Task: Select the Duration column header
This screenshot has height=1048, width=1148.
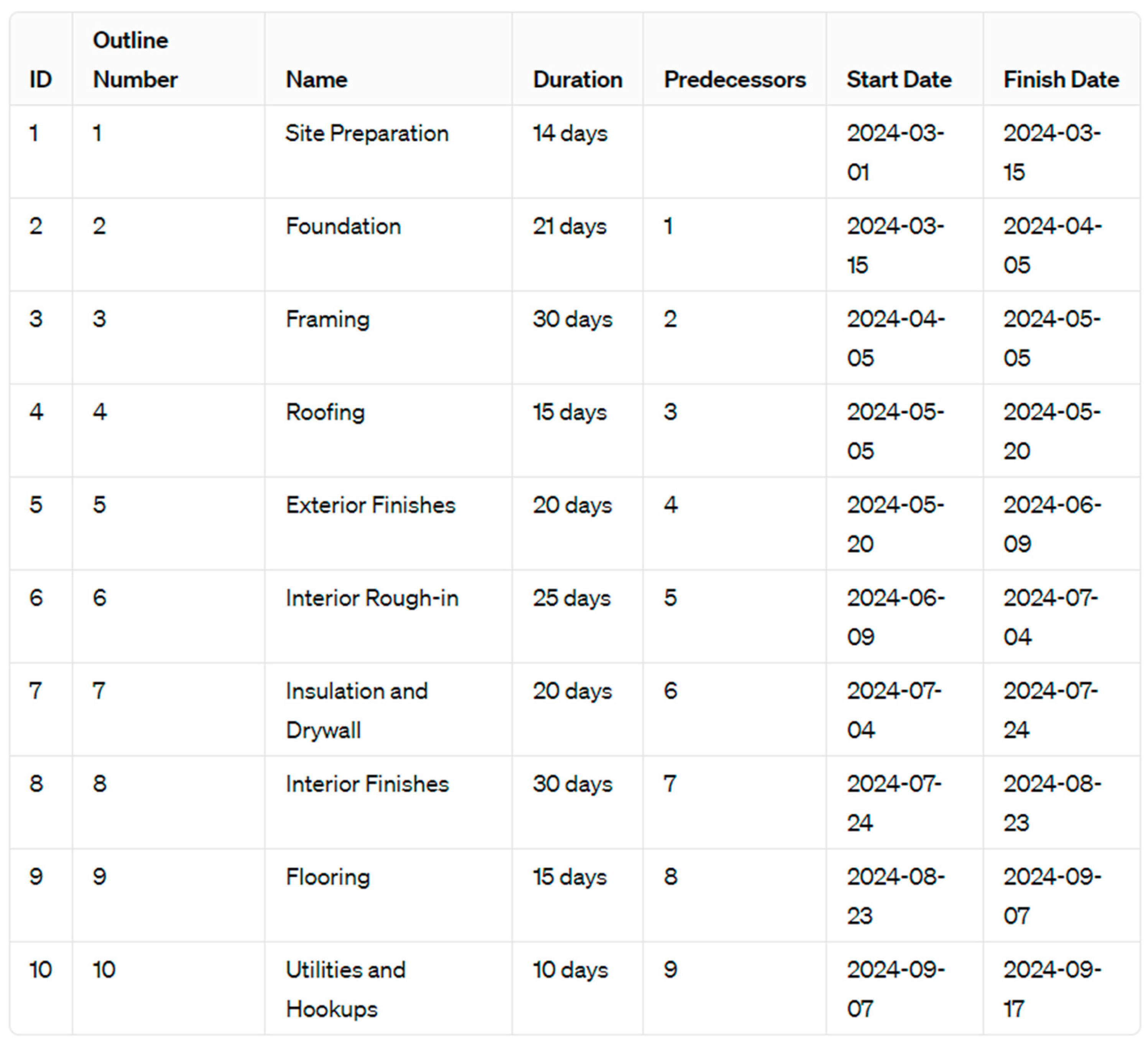Action: [577, 80]
